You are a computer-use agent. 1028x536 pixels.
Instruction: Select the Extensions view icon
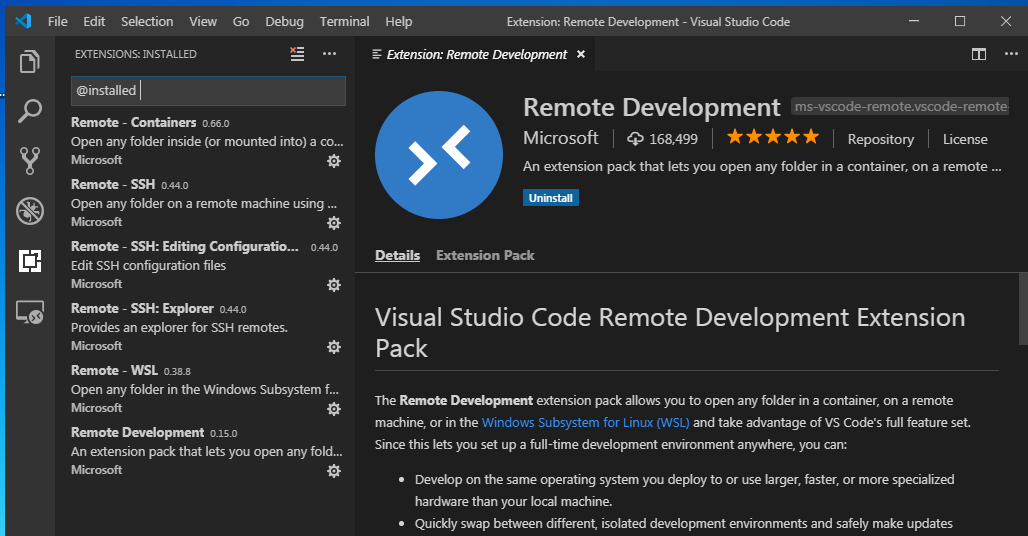pos(30,261)
